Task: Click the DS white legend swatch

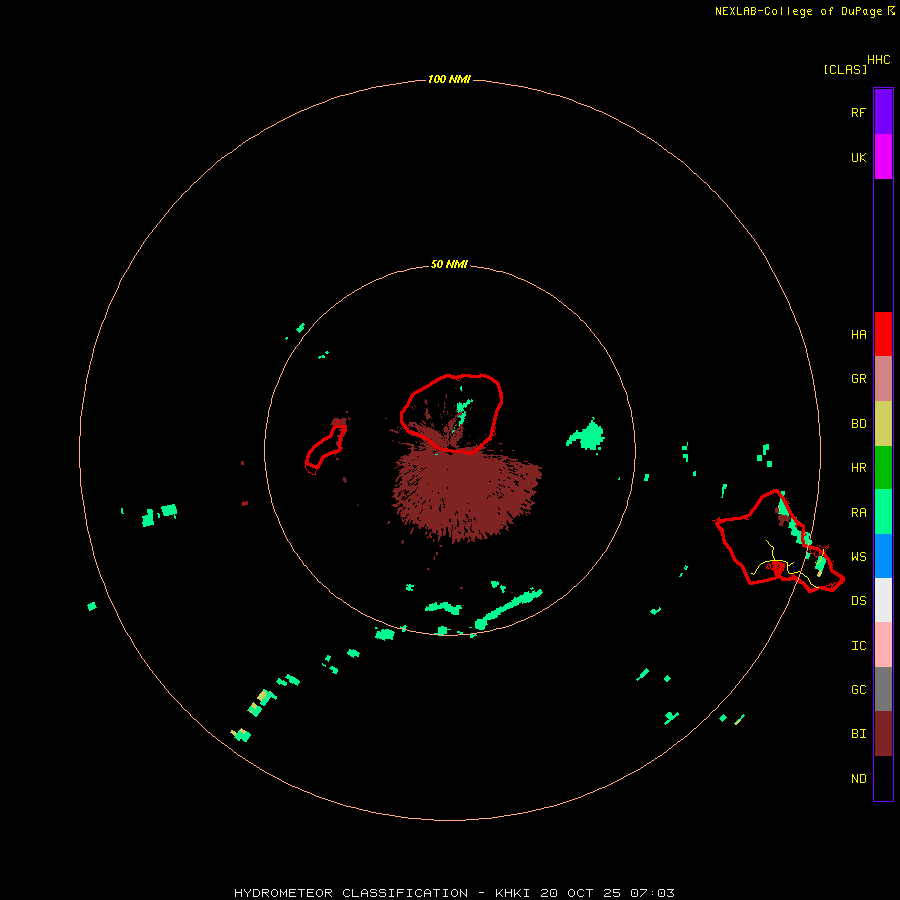Action: [883, 600]
